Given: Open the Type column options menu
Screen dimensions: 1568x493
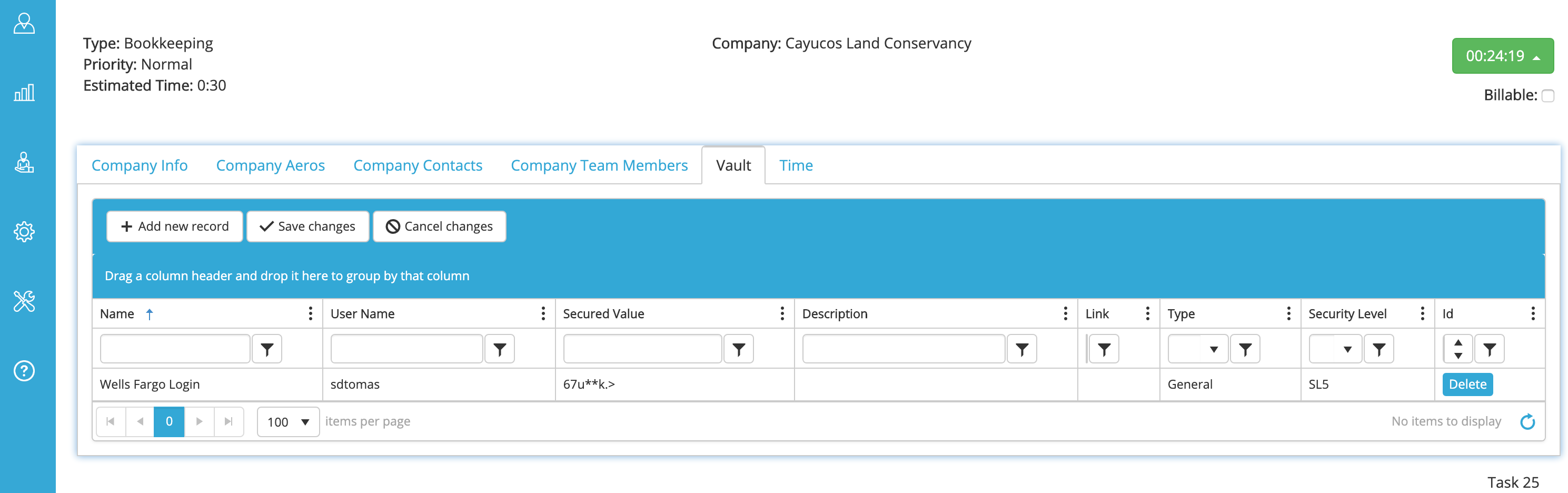Looking at the screenshot, I should [x=1288, y=313].
